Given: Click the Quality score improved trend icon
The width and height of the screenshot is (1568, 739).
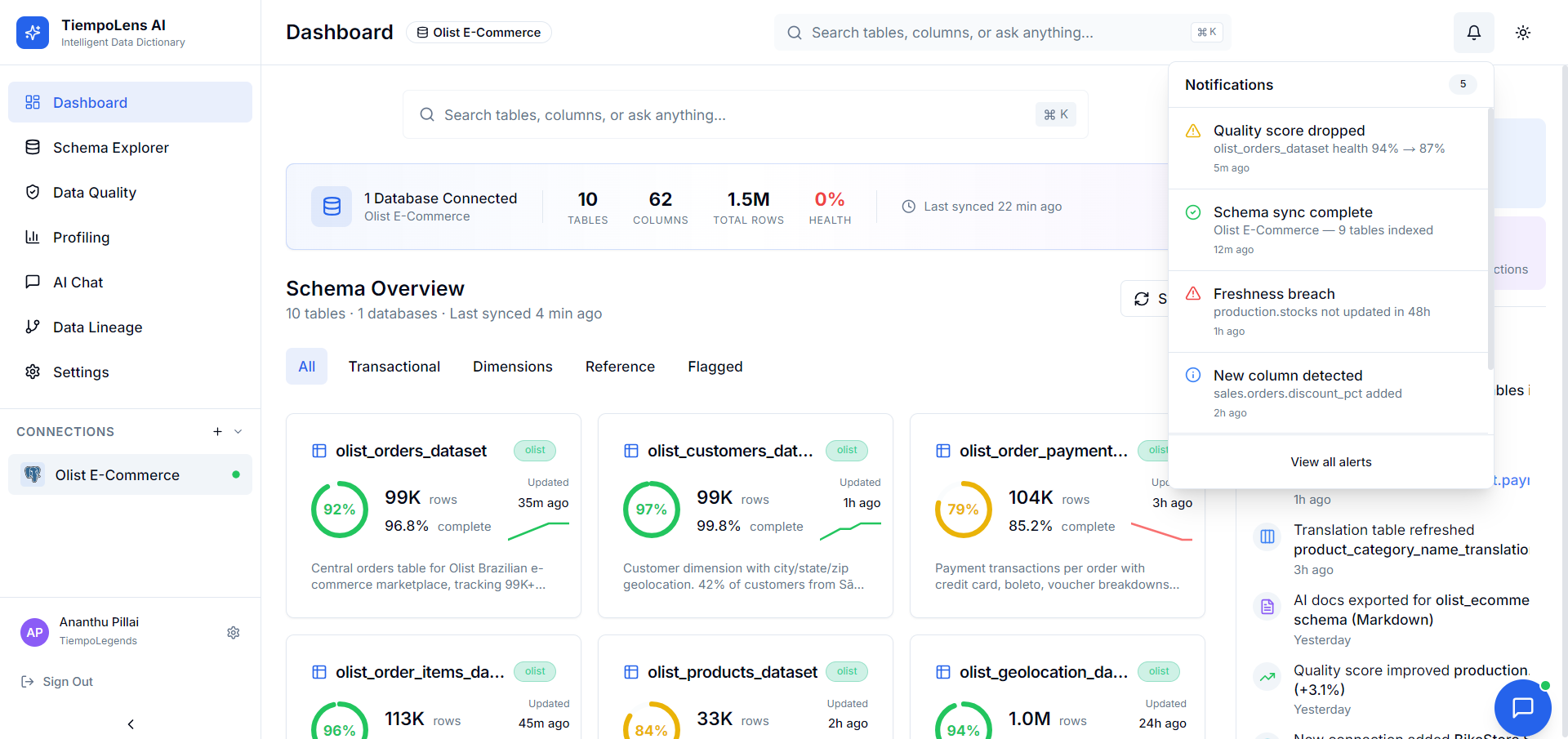Looking at the screenshot, I should pyautogui.click(x=1267, y=677).
